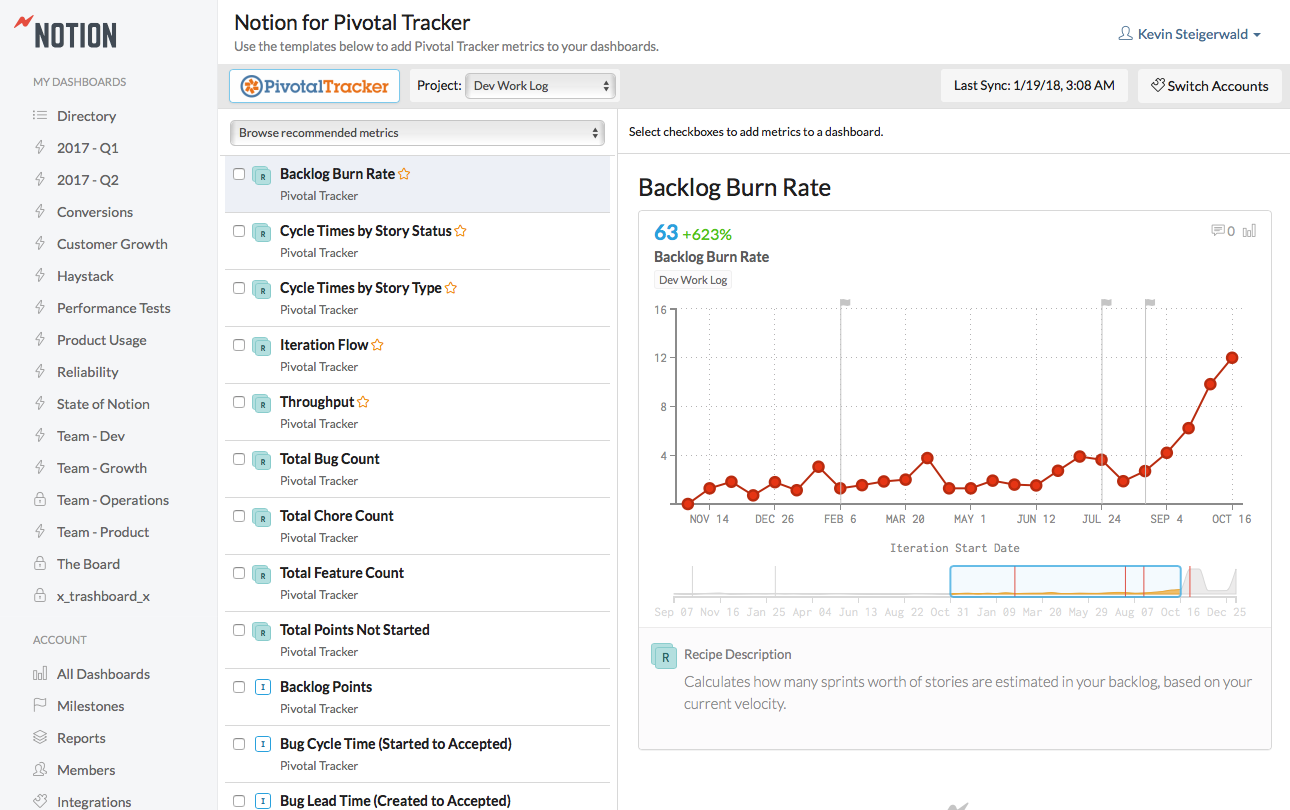Click the blue range selector on the timeline
The width and height of the screenshot is (1290, 810).
pyautogui.click(x=1065, y=581)
